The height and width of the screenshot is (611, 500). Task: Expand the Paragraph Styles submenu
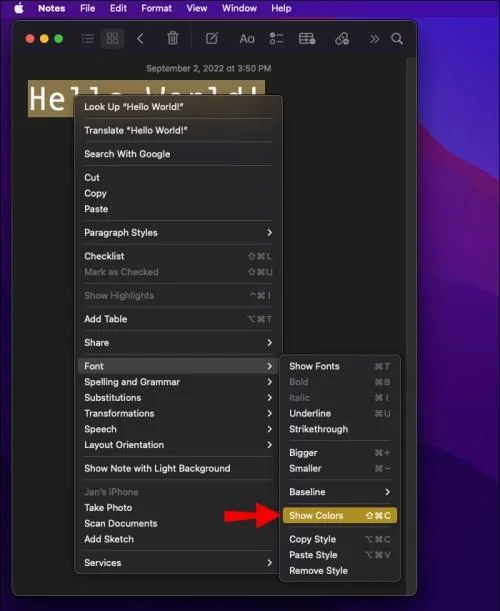(x=178, y=233)
